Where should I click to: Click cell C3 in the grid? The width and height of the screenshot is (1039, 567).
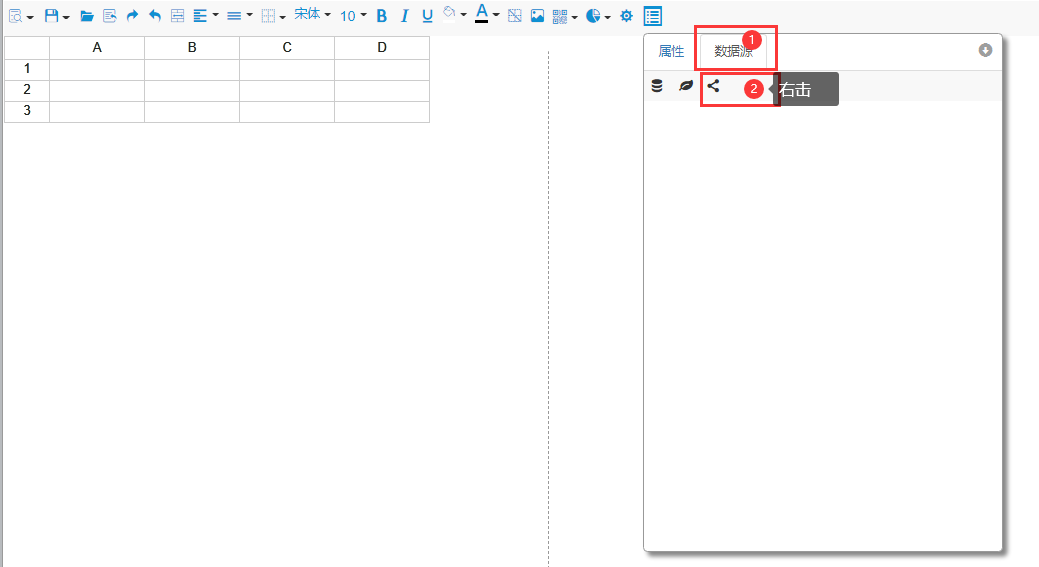[x=287, y=112]
